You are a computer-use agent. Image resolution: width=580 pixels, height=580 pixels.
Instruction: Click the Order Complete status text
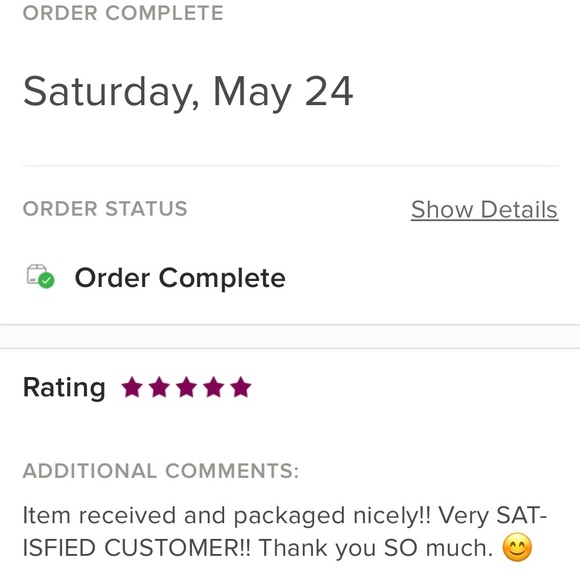[x=180, y=278]
